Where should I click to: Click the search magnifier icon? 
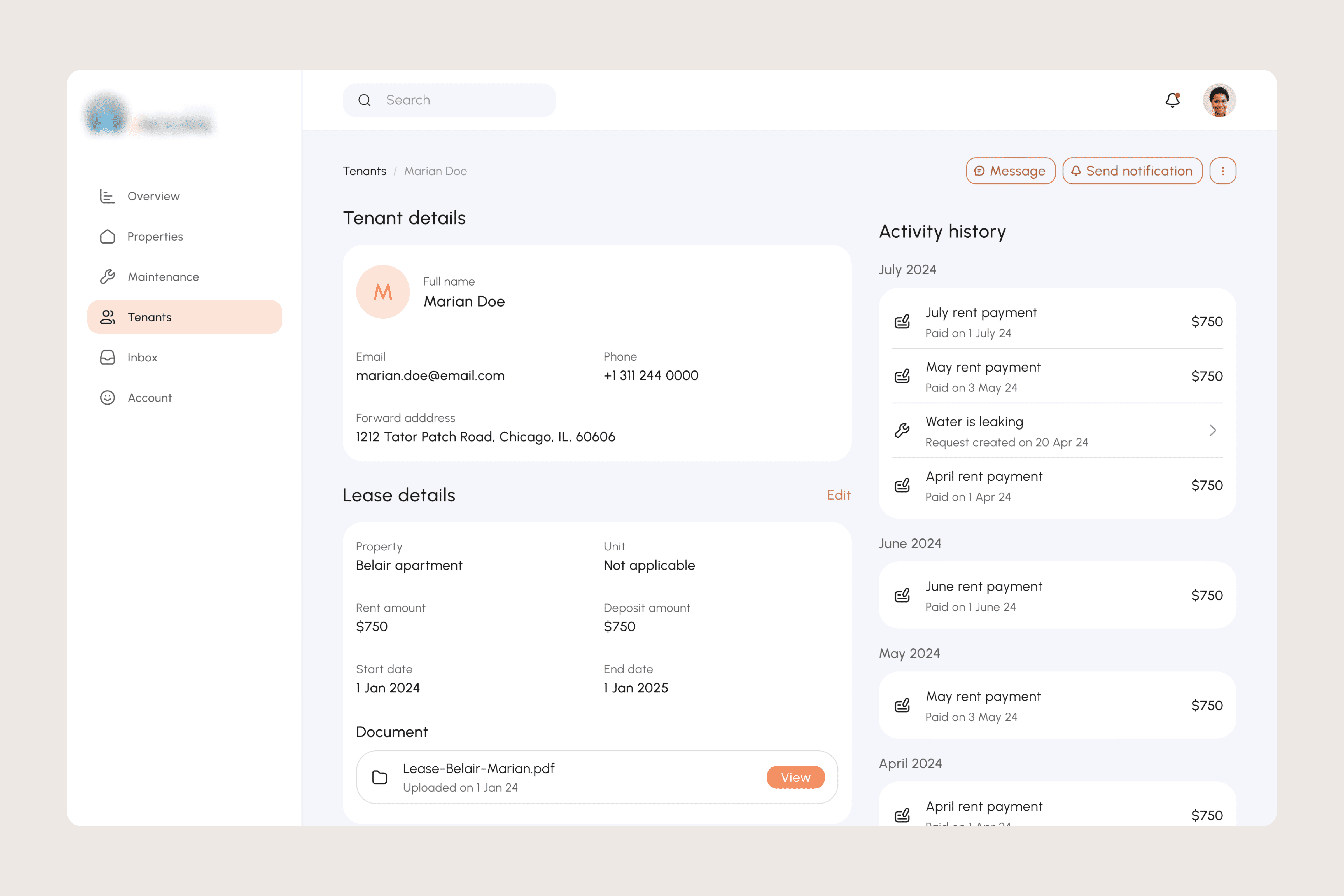click(365, 101)
